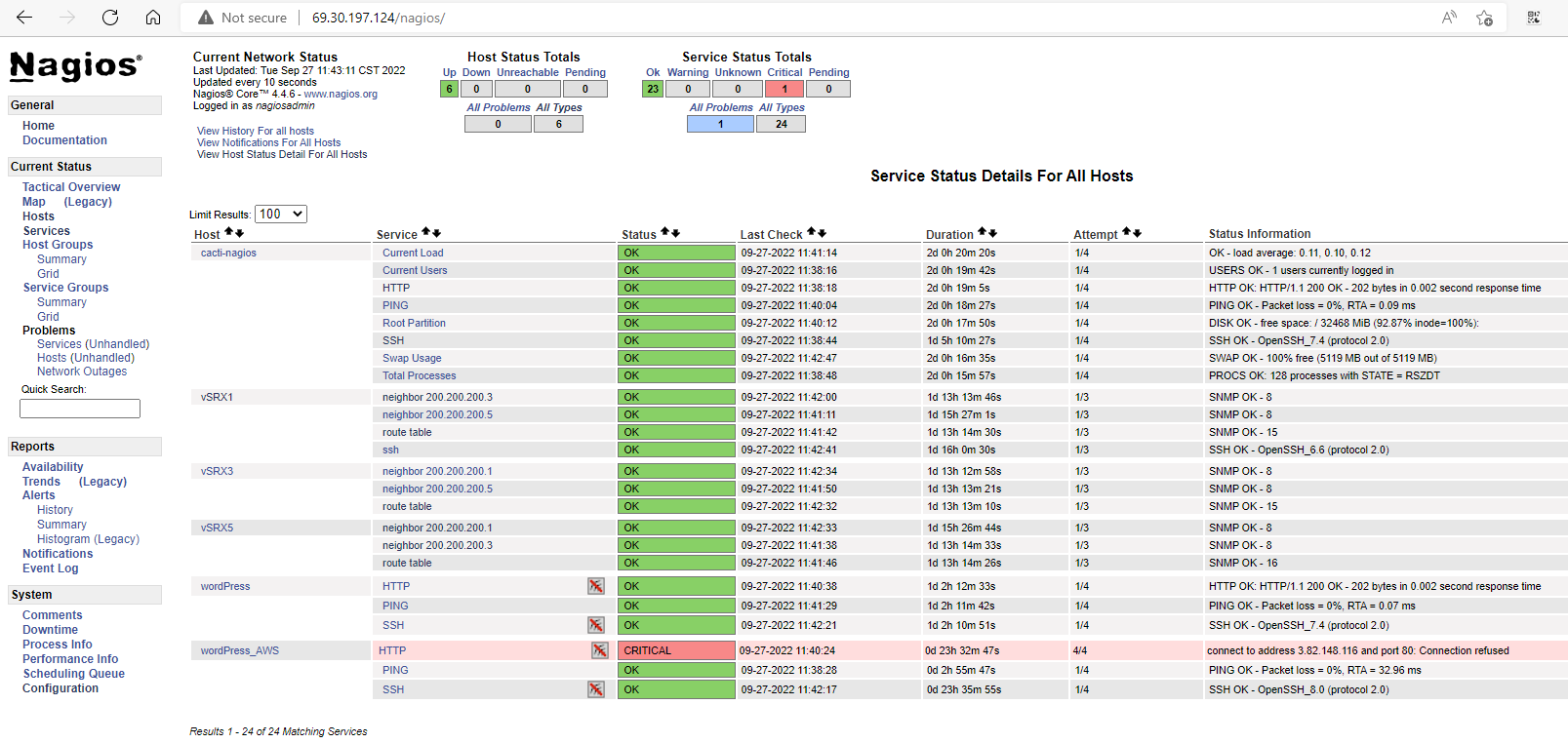Sort Attempt column descending with down arrow
Image resolution: width=1568 pixels, height=744 pixels.
click(1137, 233)
